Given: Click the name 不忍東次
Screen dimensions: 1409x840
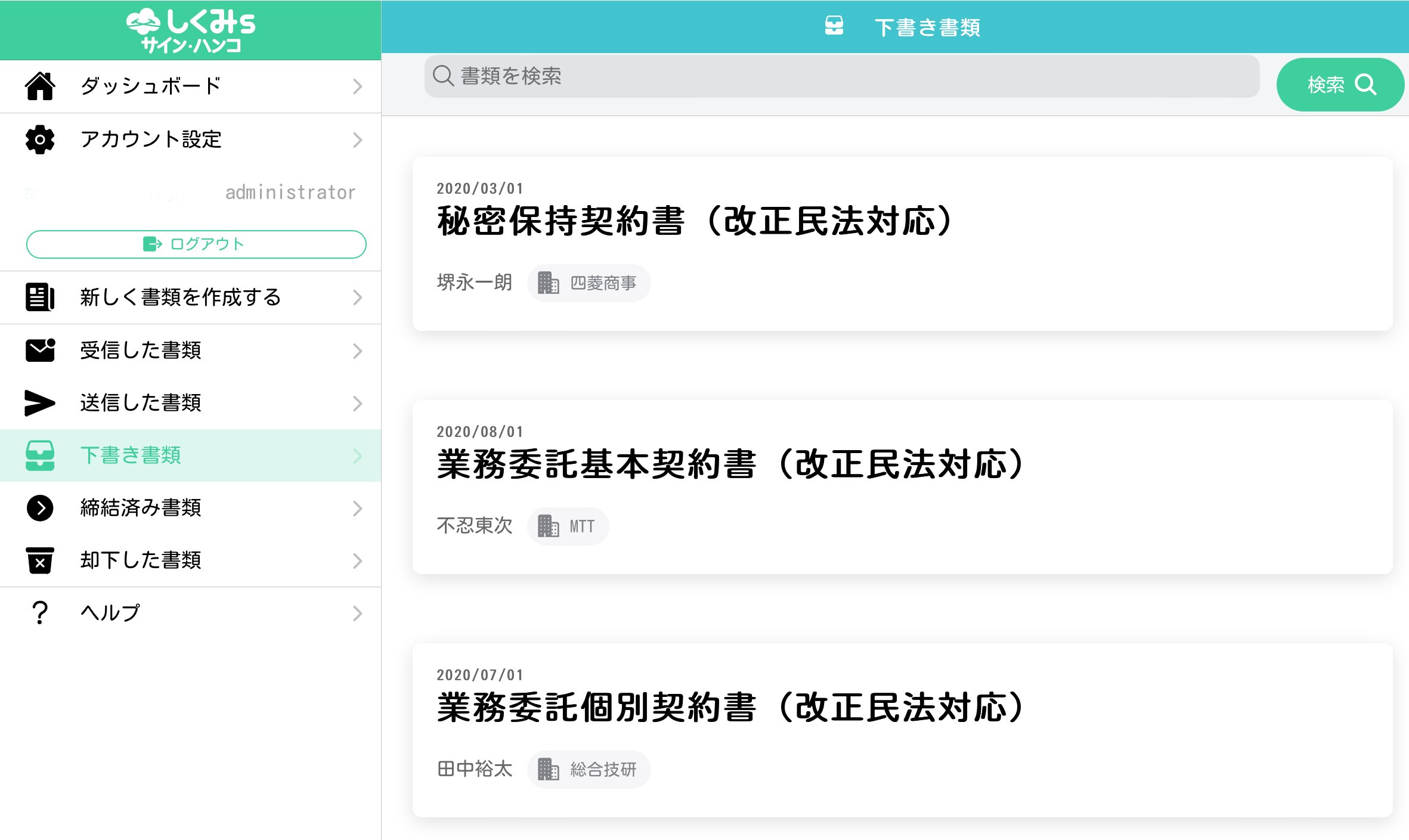Looking at the screenshot, I should pyautogui.click(x=475, y=526).
